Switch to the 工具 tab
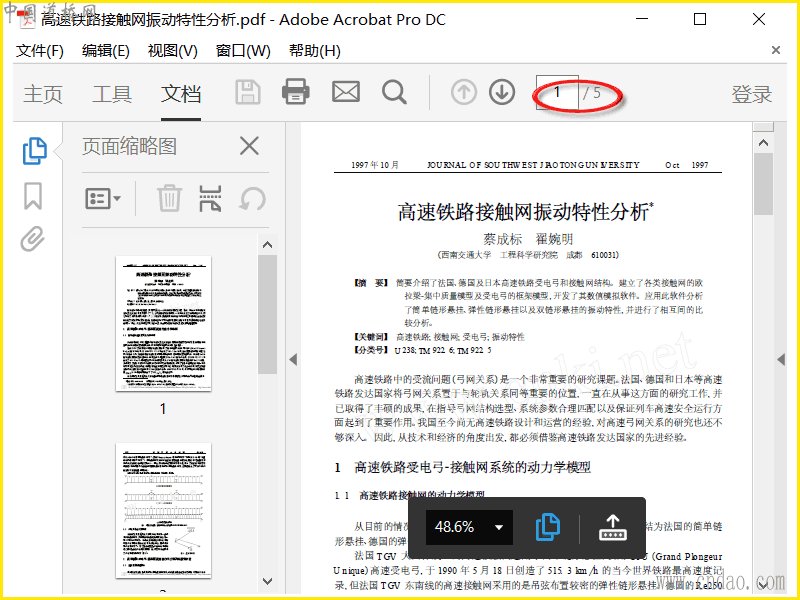Viewport: 800px width, 600px height. point(112,94)
